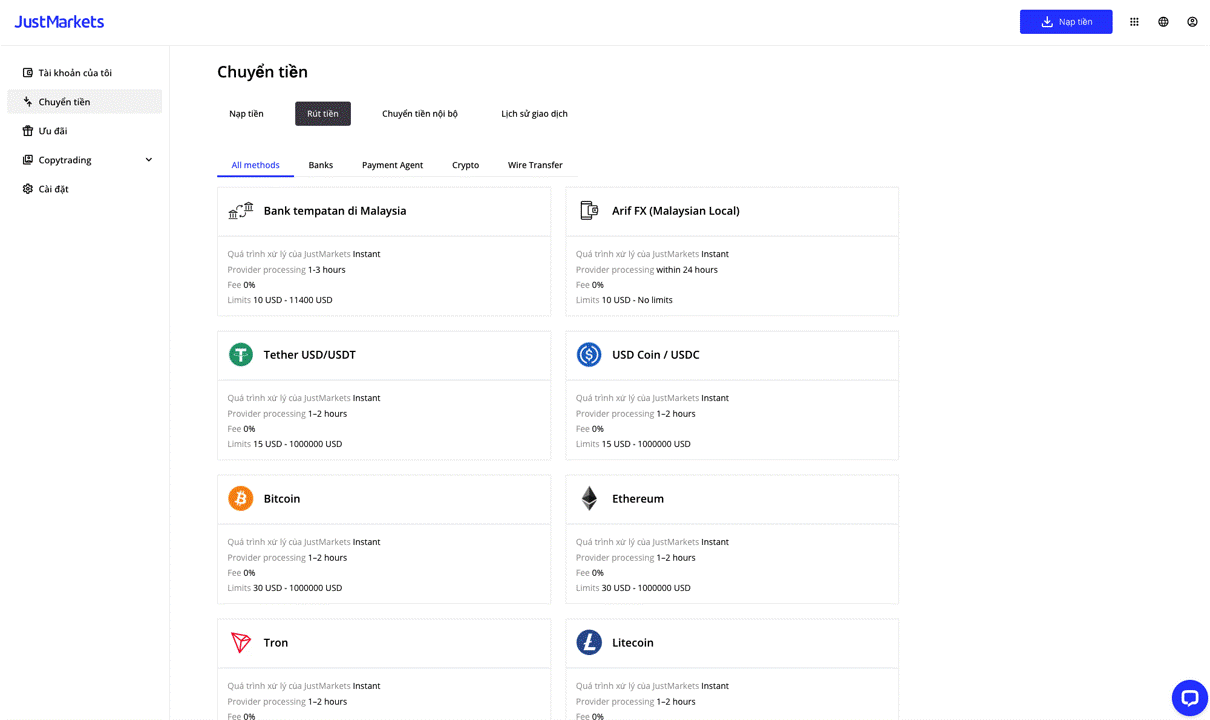The height and width of the screenshot is (720, 1210).
Task: Open the apps grid icon
Action: 1134,22
